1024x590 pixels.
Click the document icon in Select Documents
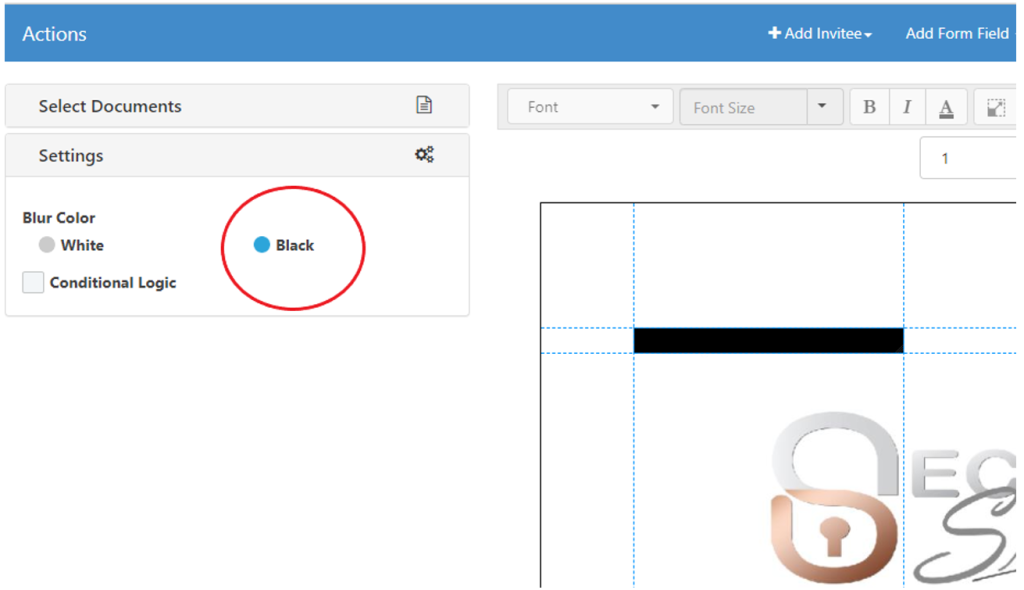pyautogui.click(x=424, y=105)
